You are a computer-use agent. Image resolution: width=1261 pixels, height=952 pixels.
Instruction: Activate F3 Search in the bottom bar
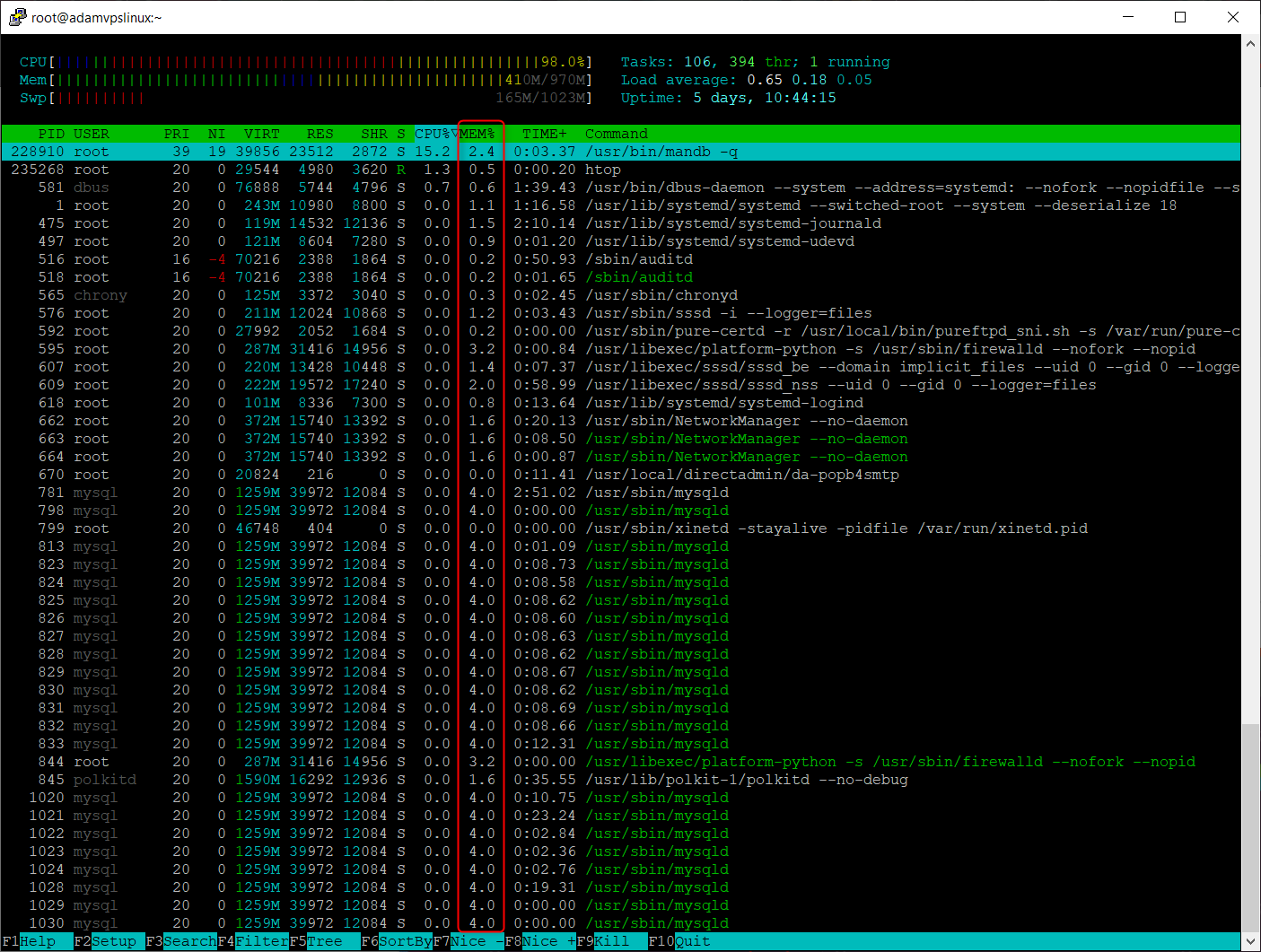click(x=181, y=941)
